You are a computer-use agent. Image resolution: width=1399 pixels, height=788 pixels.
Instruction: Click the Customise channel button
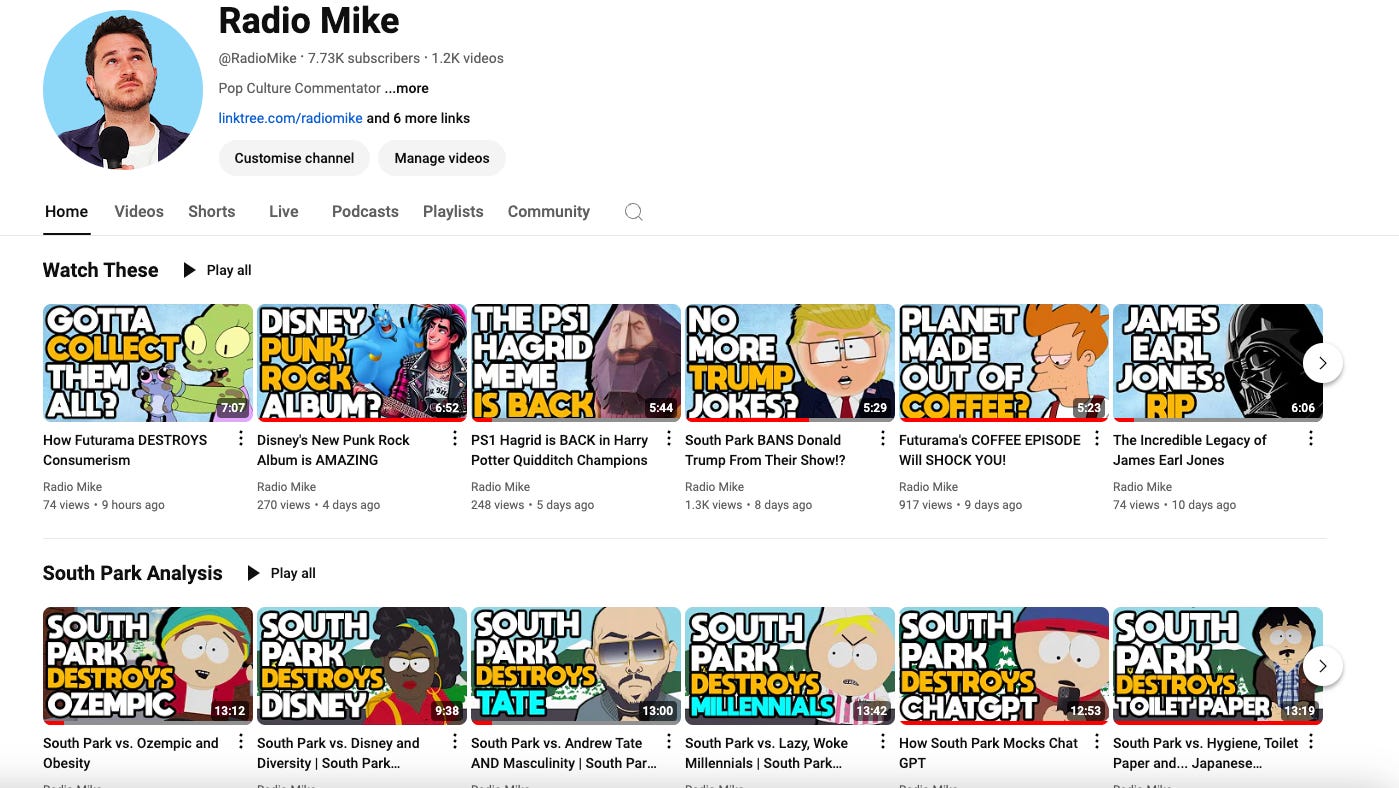[x=294, y=158]
